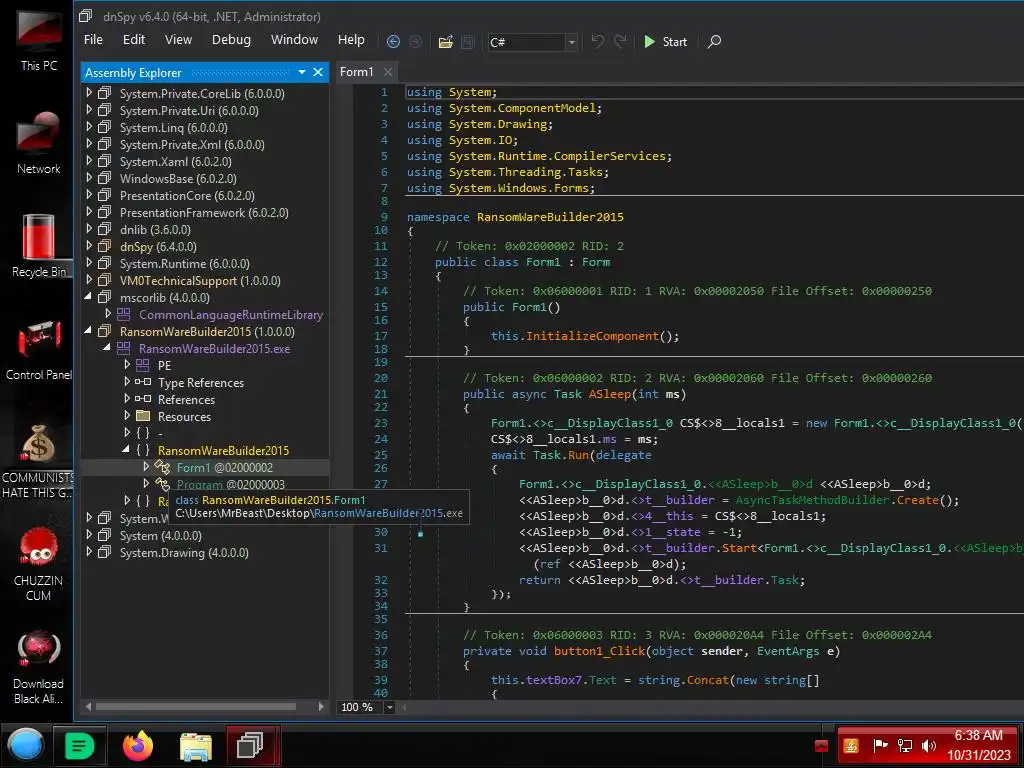Click the Open file folder icon
The height and width of the screenshot is (768, 1024).
click(445, 42)
